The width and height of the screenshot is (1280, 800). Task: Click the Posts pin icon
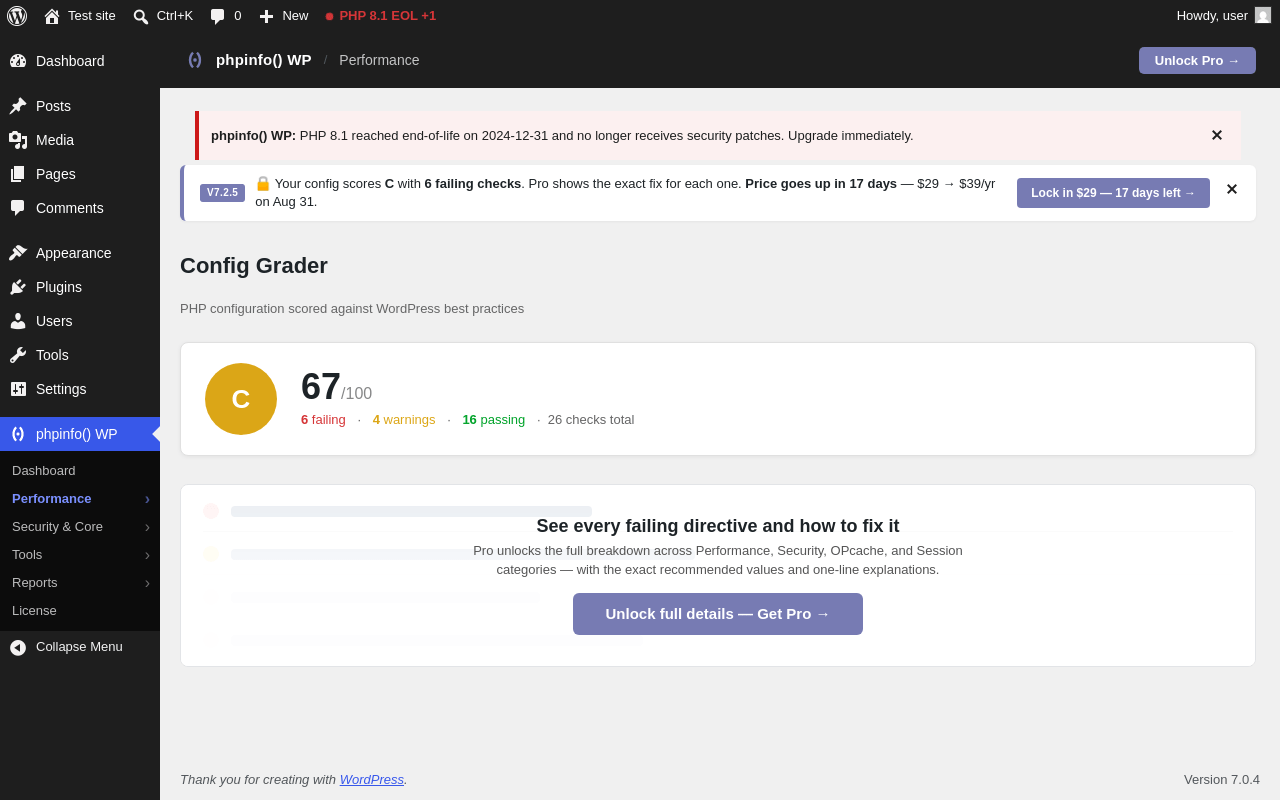tap(18, 106)
